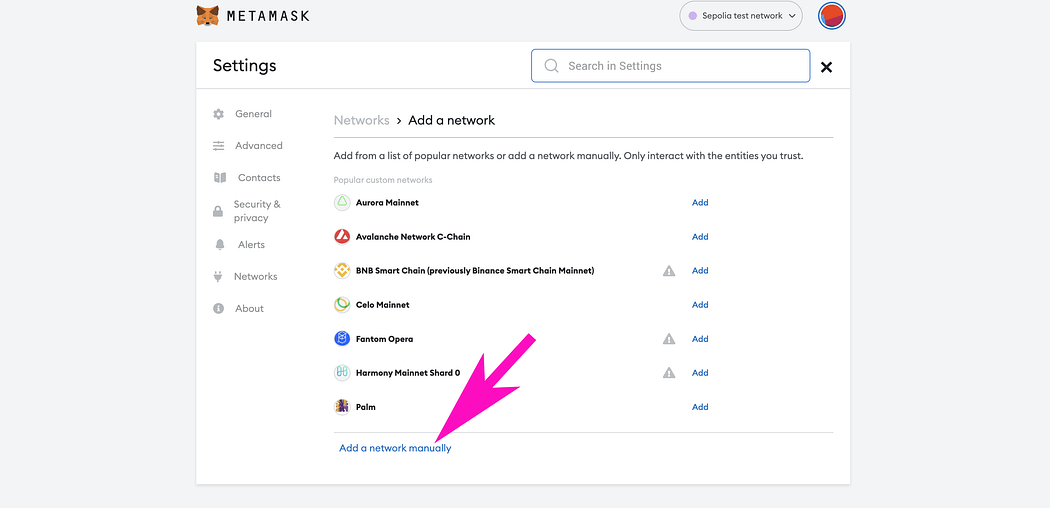Image resolution: width=1050 pixels, height=508 pixels.
Task: Click the General gear icon
Action: [218, 114]
